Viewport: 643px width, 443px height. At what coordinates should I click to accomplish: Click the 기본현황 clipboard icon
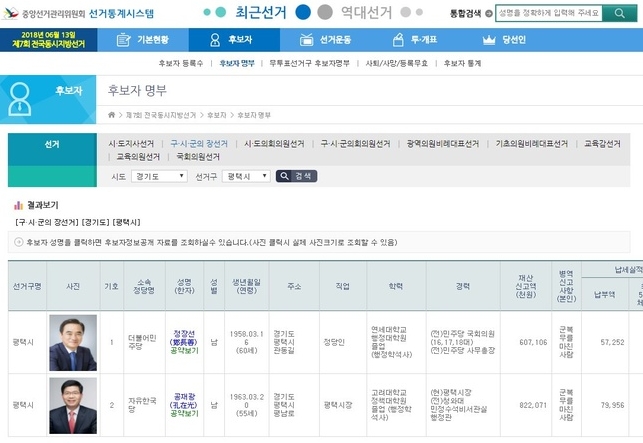122,40
